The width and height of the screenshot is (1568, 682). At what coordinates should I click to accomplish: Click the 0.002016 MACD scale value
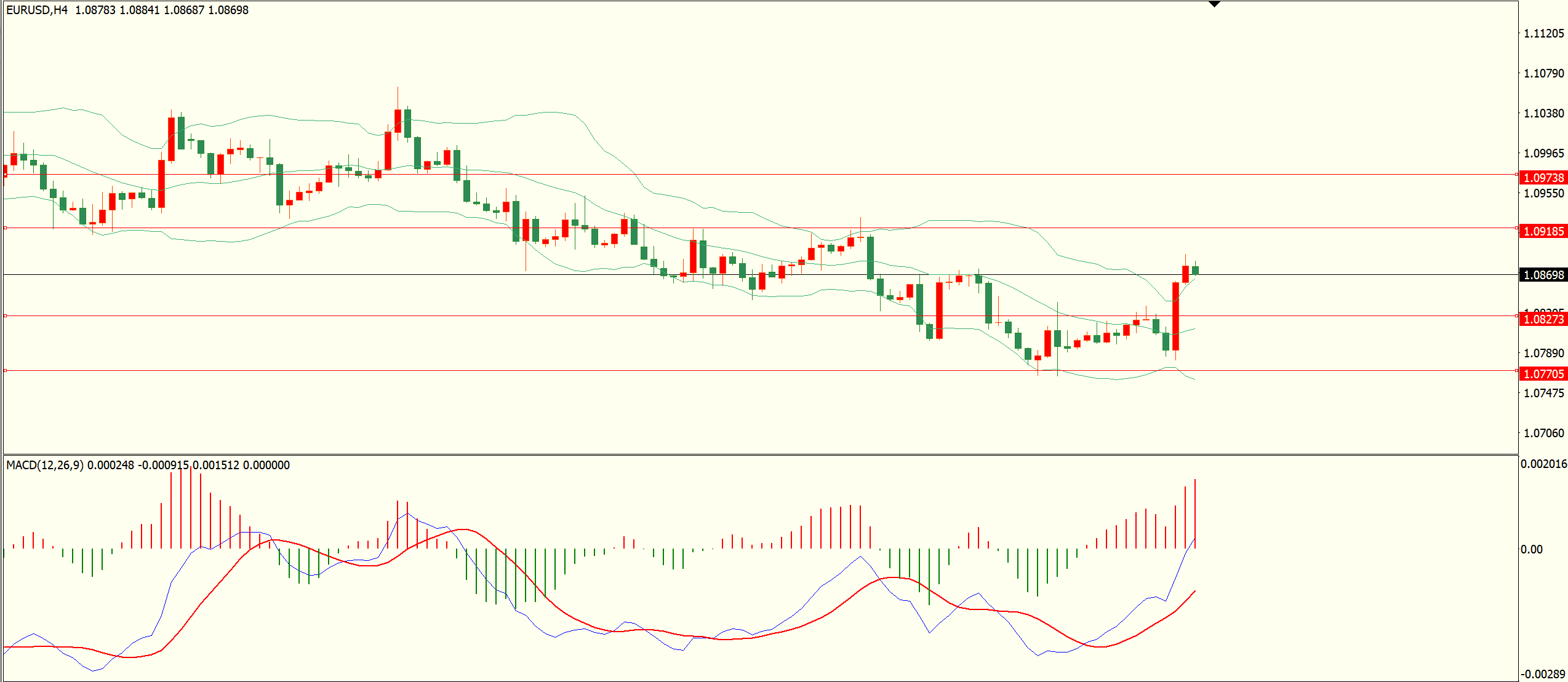coord(1543,464)
